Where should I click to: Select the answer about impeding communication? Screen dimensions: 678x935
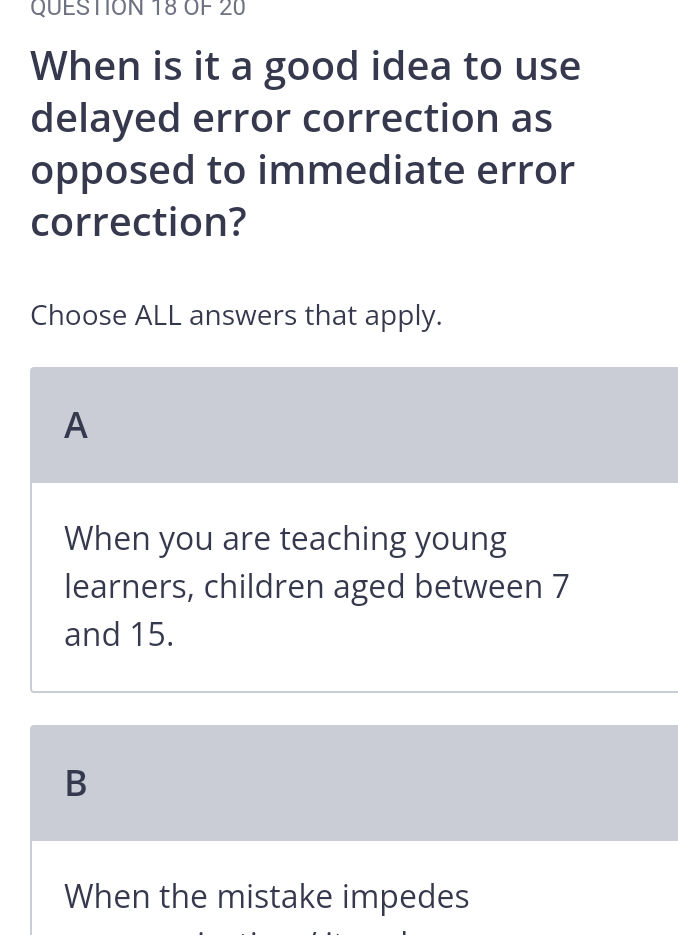pyautogui.click(x=267, y=895)
